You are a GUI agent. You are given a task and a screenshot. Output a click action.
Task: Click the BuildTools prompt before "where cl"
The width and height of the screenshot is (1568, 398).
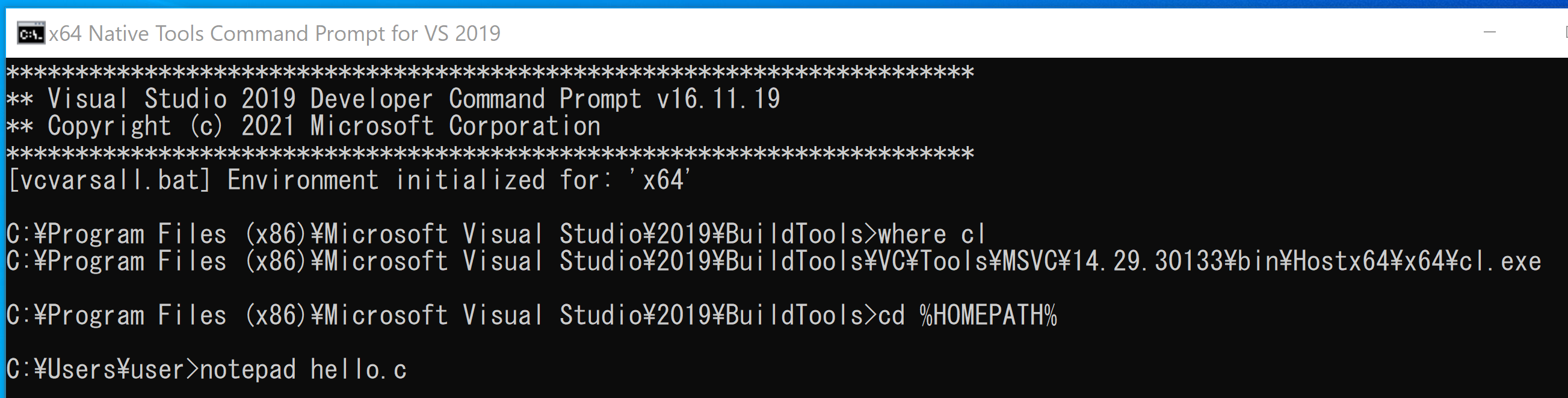(x=441, y=234)
